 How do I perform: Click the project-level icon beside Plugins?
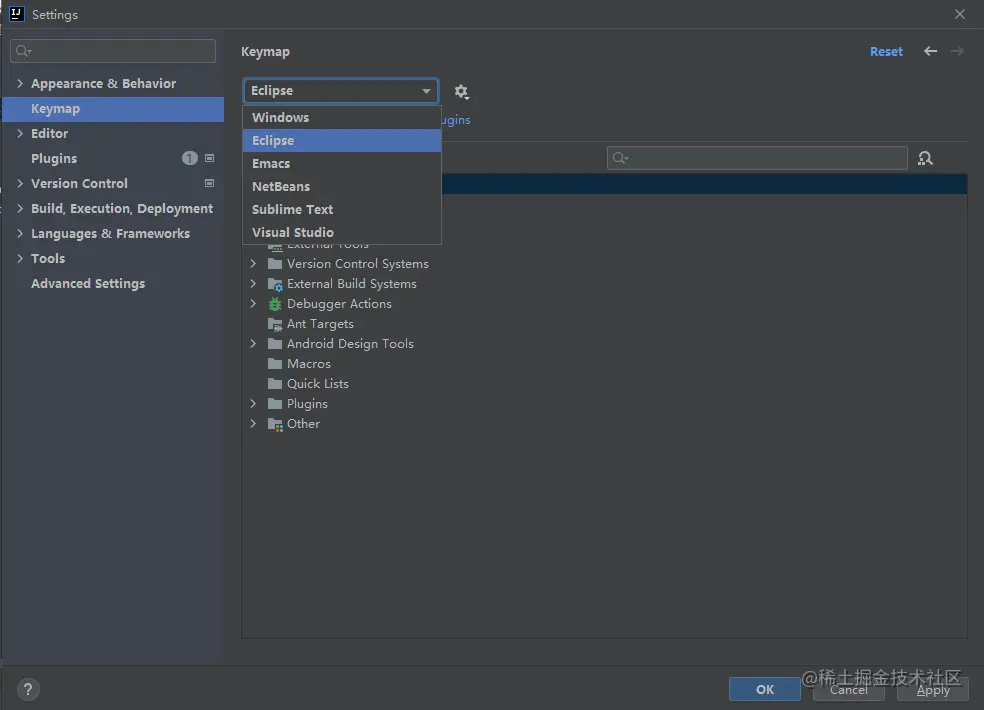pyautogui.click(x=210, y=158)
